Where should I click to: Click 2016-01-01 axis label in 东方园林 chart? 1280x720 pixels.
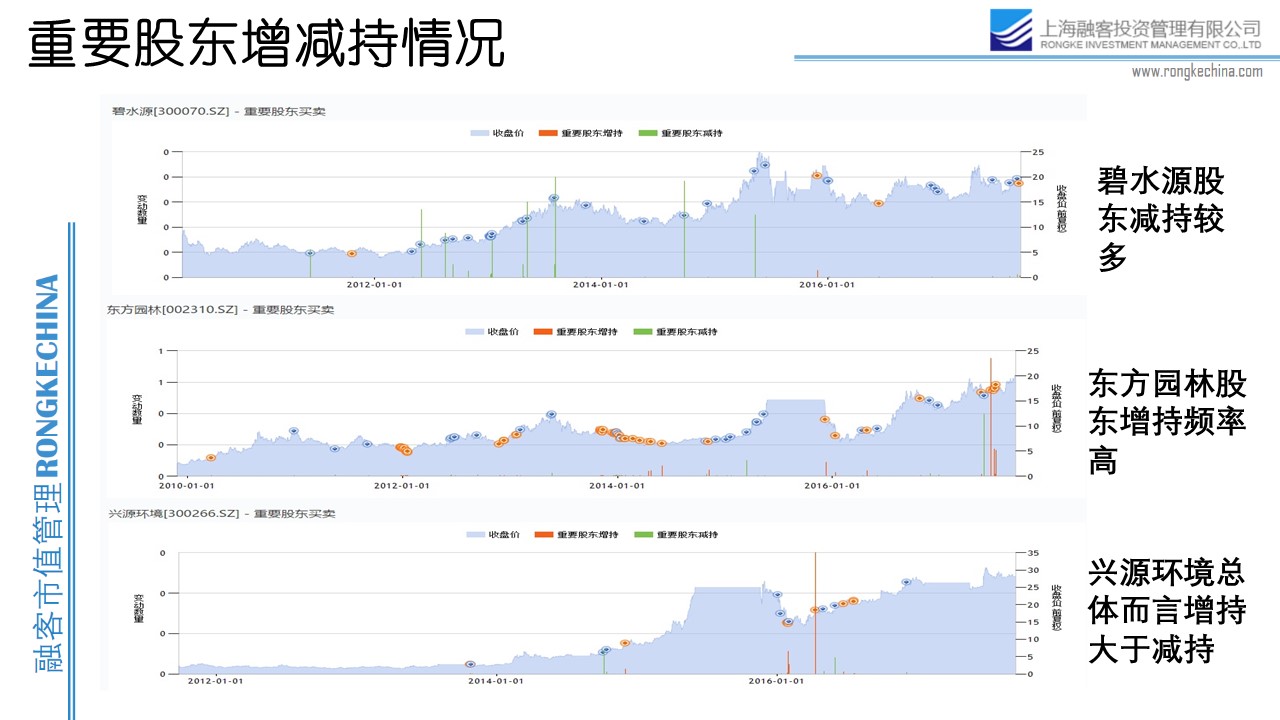[x=832, y=485]
